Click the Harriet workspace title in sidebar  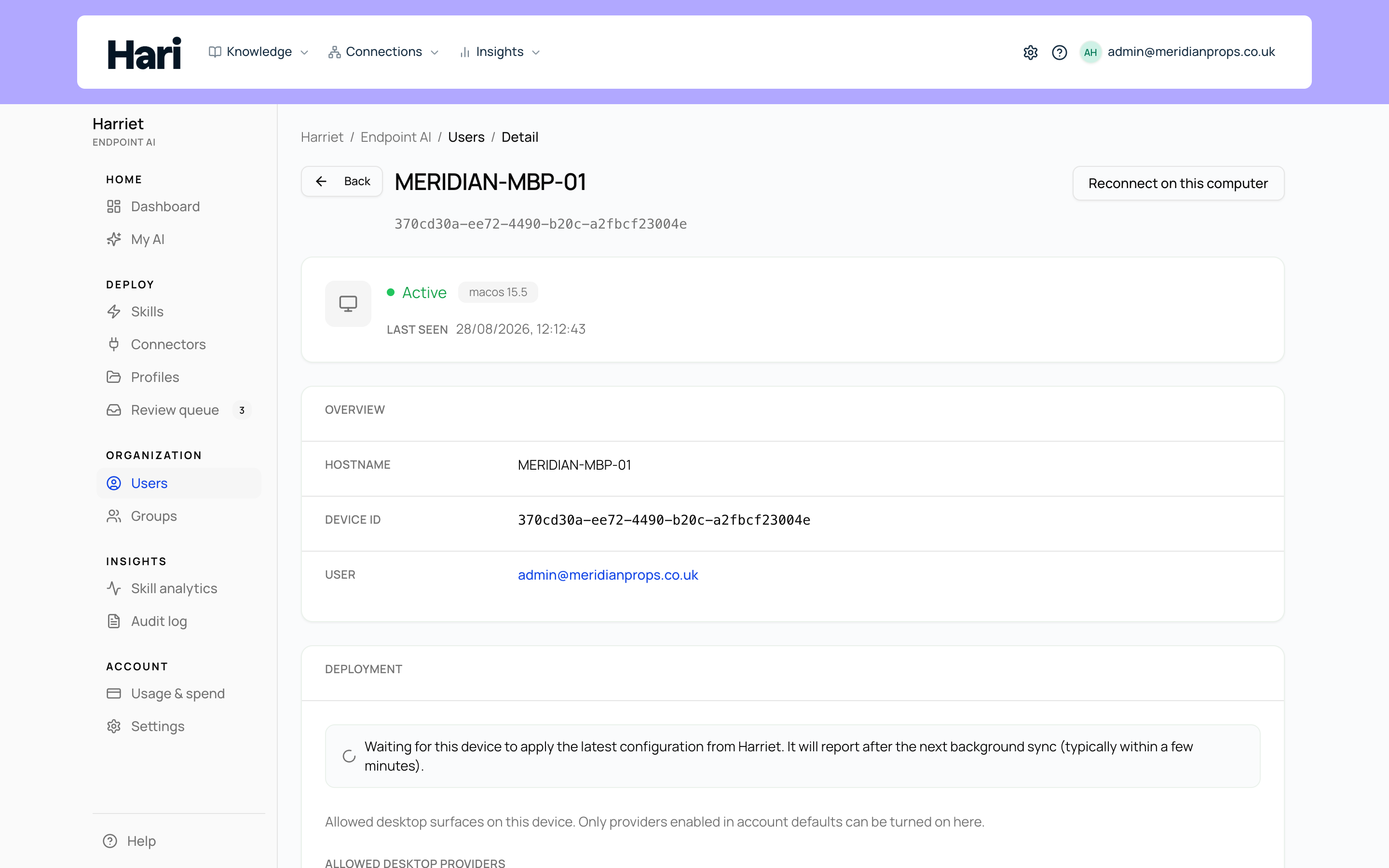click(x=118, y=124)
